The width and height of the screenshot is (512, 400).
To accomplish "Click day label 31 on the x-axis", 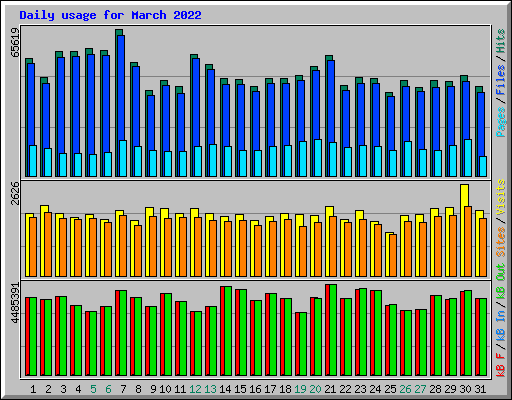I will 480,389.
